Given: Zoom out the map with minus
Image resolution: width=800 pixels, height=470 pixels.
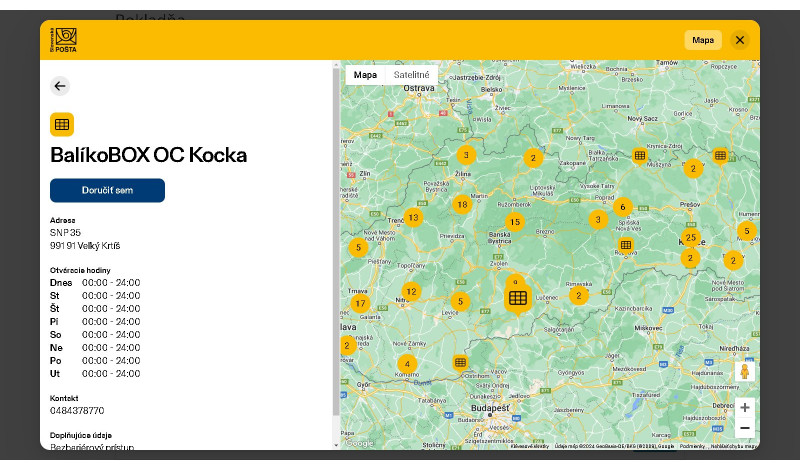Looking at the screenshot, I should (x=744, y=428).
